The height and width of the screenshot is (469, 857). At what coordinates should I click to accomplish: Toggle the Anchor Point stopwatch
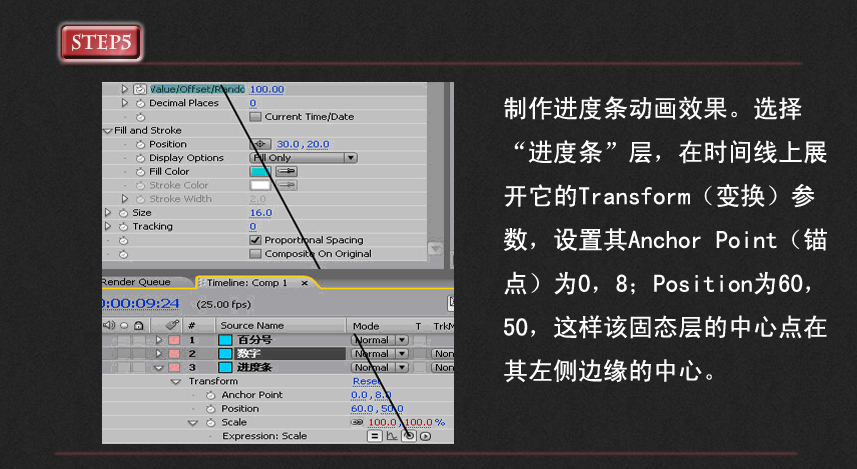click(210, 395)
